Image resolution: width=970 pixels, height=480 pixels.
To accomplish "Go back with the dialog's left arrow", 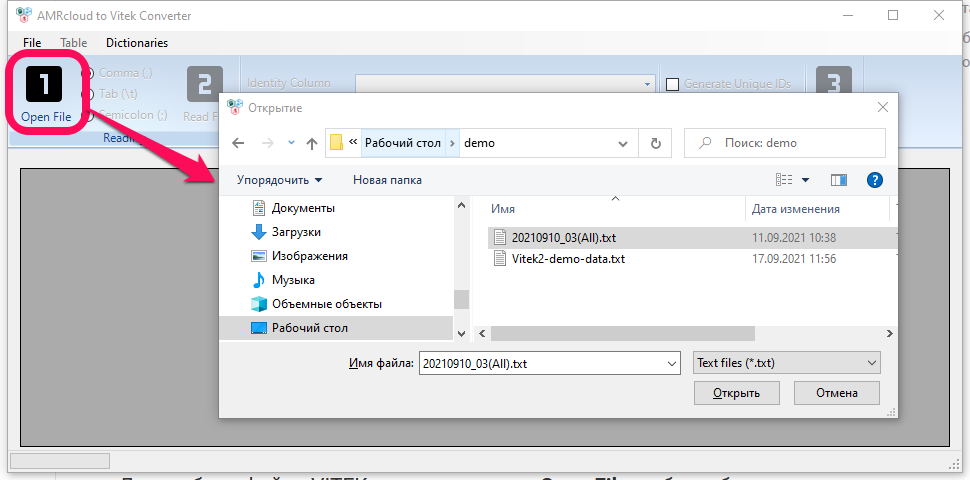I will point(238,144).
